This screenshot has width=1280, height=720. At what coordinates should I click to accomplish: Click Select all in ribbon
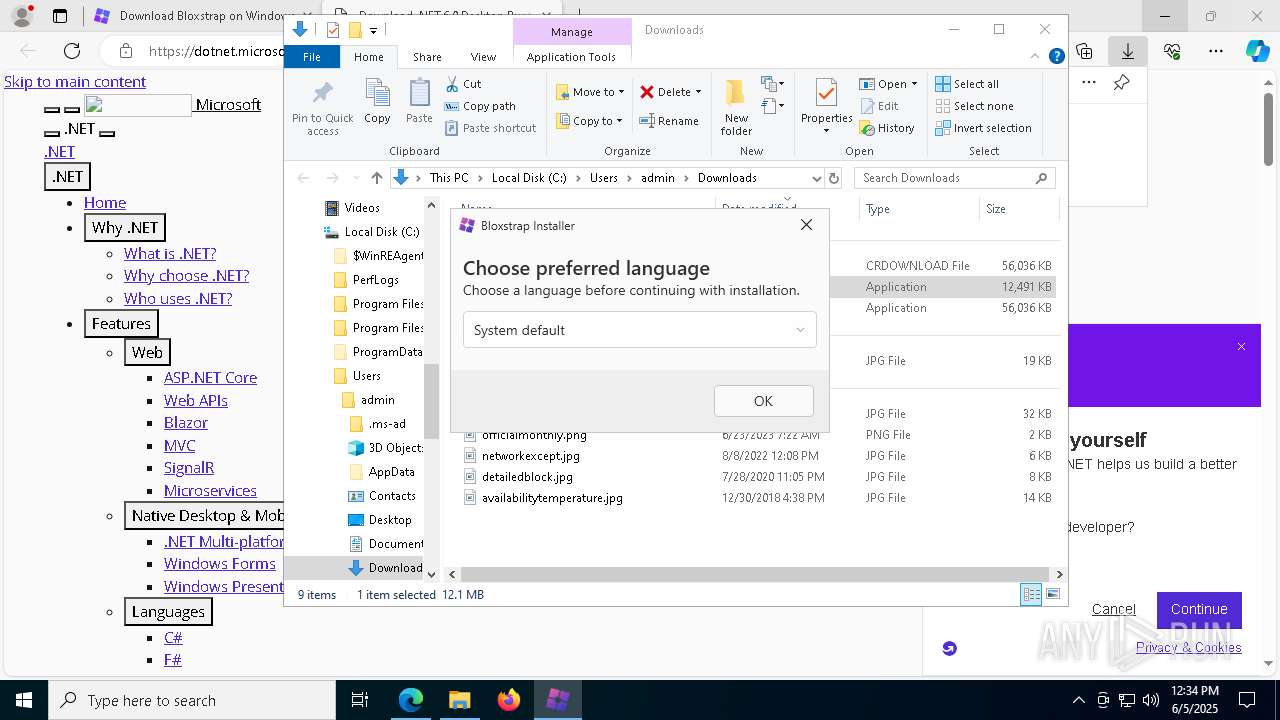tap(967, 84)
